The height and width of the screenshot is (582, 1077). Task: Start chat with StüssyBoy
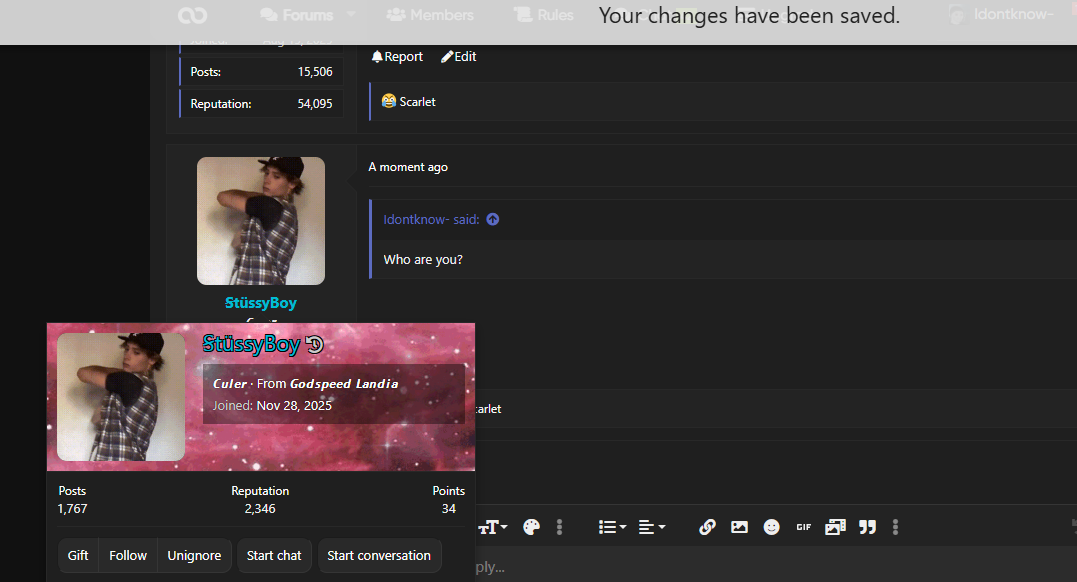coord(274,555)
